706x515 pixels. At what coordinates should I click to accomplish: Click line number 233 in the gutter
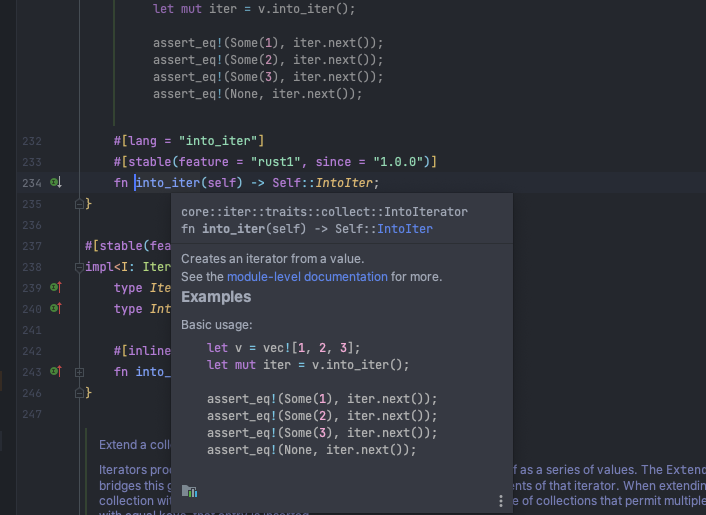pyautogui.click(x=32, y=162)
